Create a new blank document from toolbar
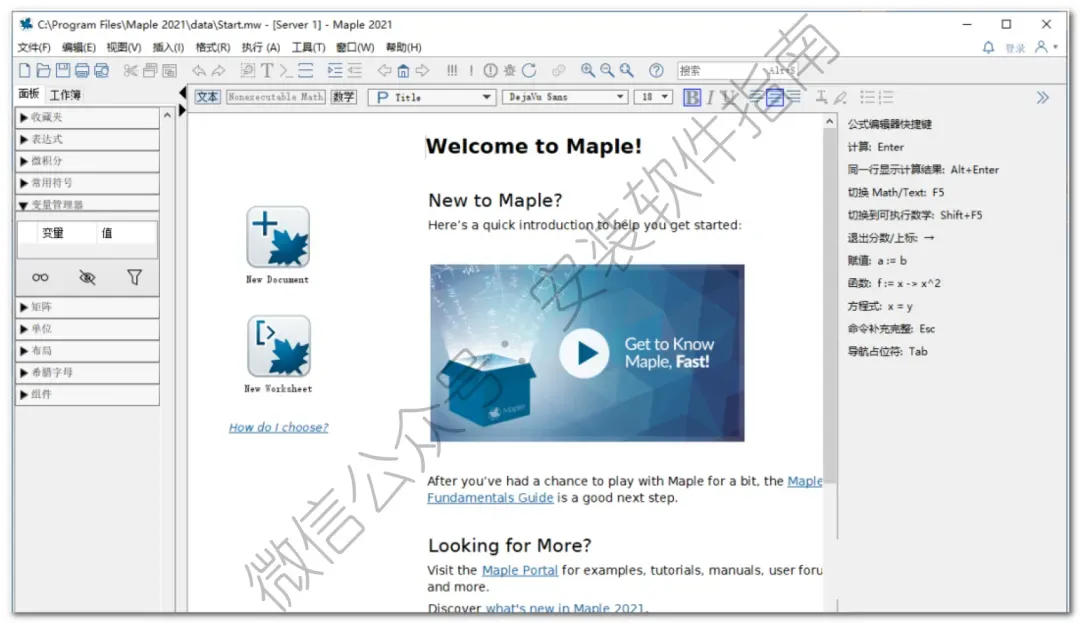 click(x=24, y=70)
